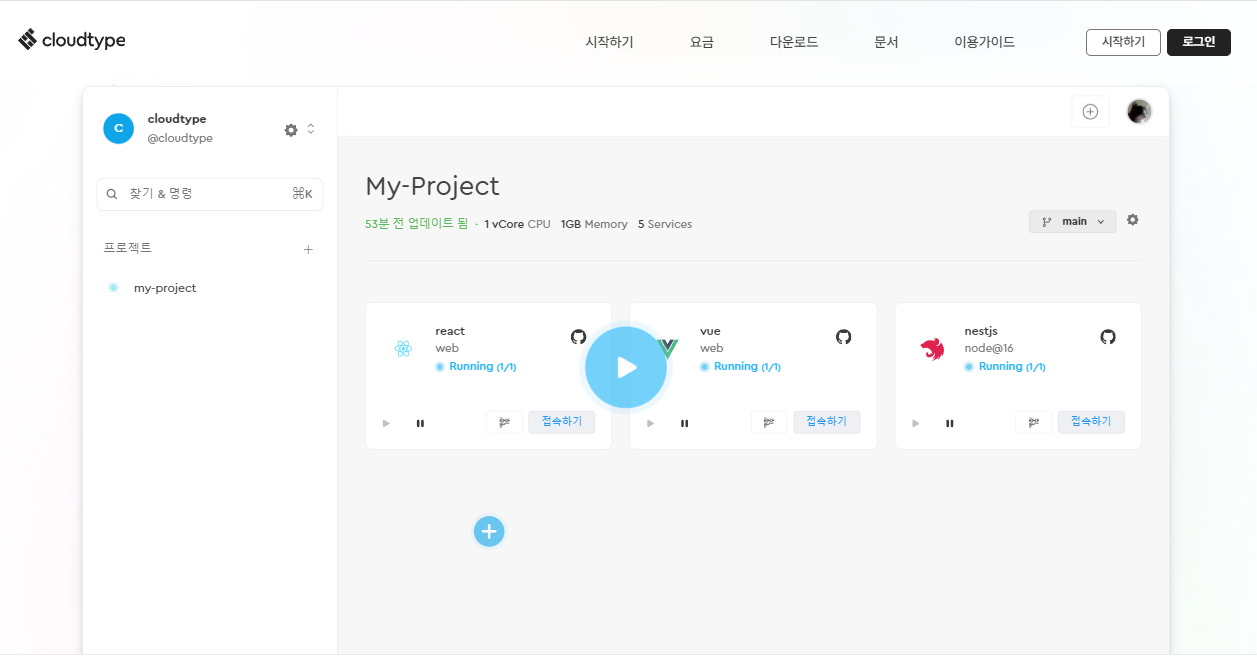The height and width of the screenshot is (667, 1257).
Task: Open the GitHub repository icon on the nestjs card
Action: pyautogui.click(x=1107, y=337)
